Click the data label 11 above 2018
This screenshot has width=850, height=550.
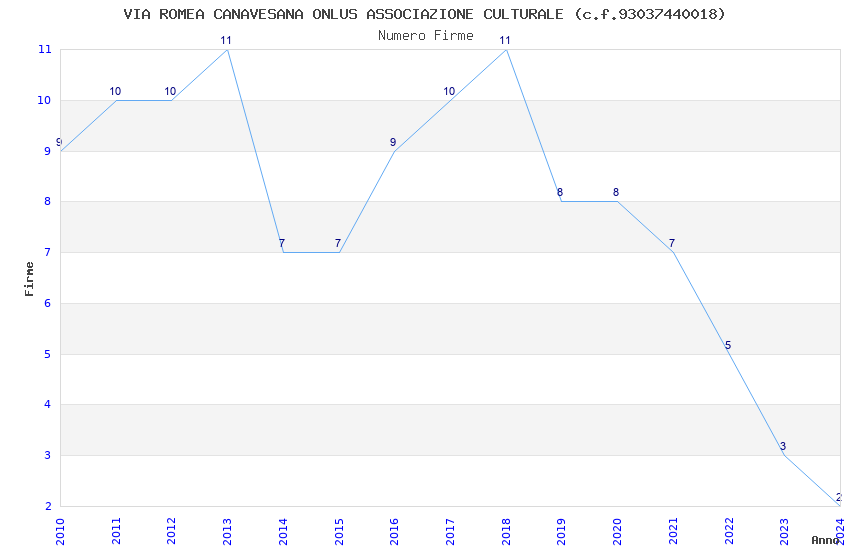(x=505, y=40)
